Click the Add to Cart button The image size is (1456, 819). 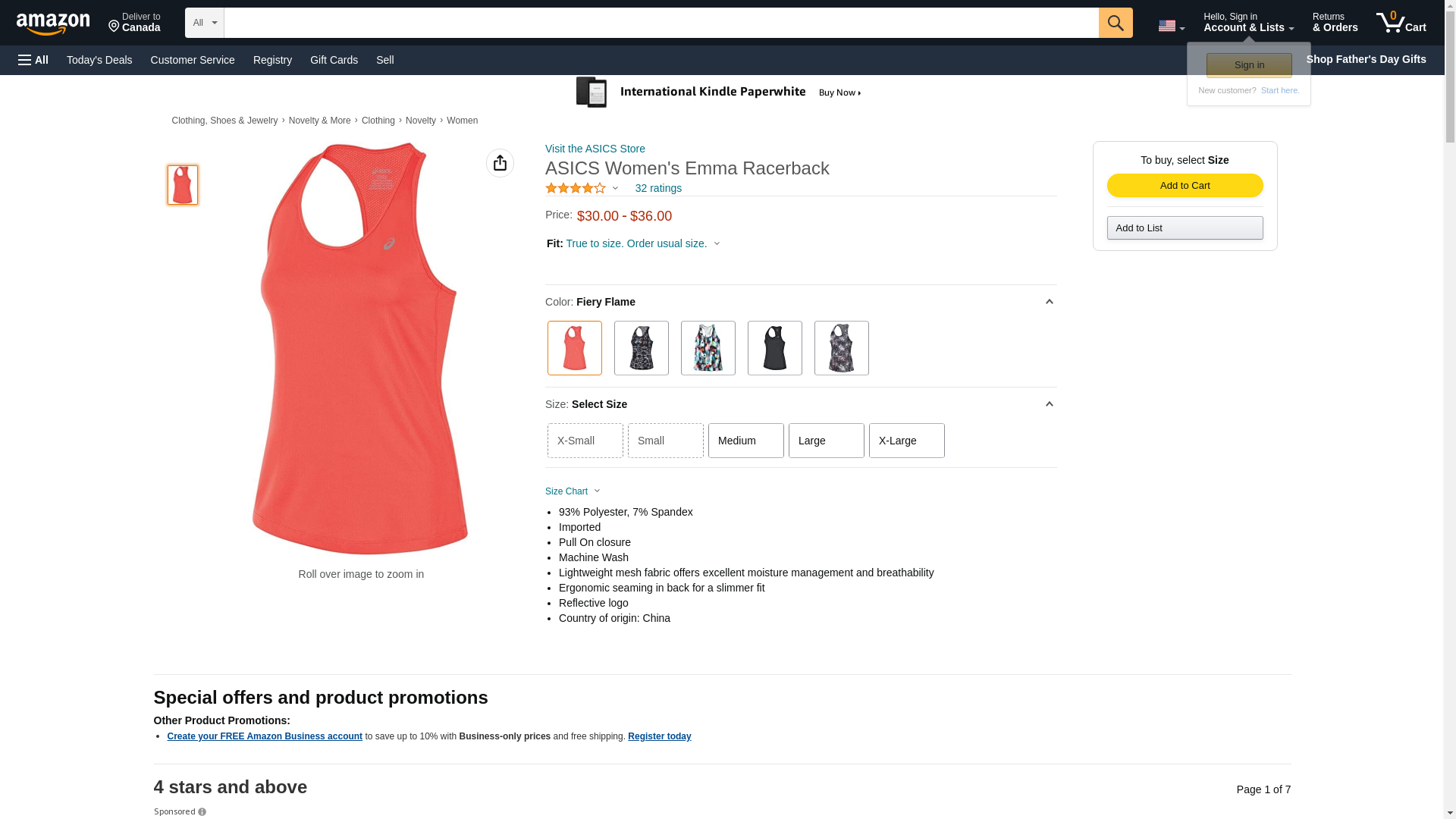1185,186
